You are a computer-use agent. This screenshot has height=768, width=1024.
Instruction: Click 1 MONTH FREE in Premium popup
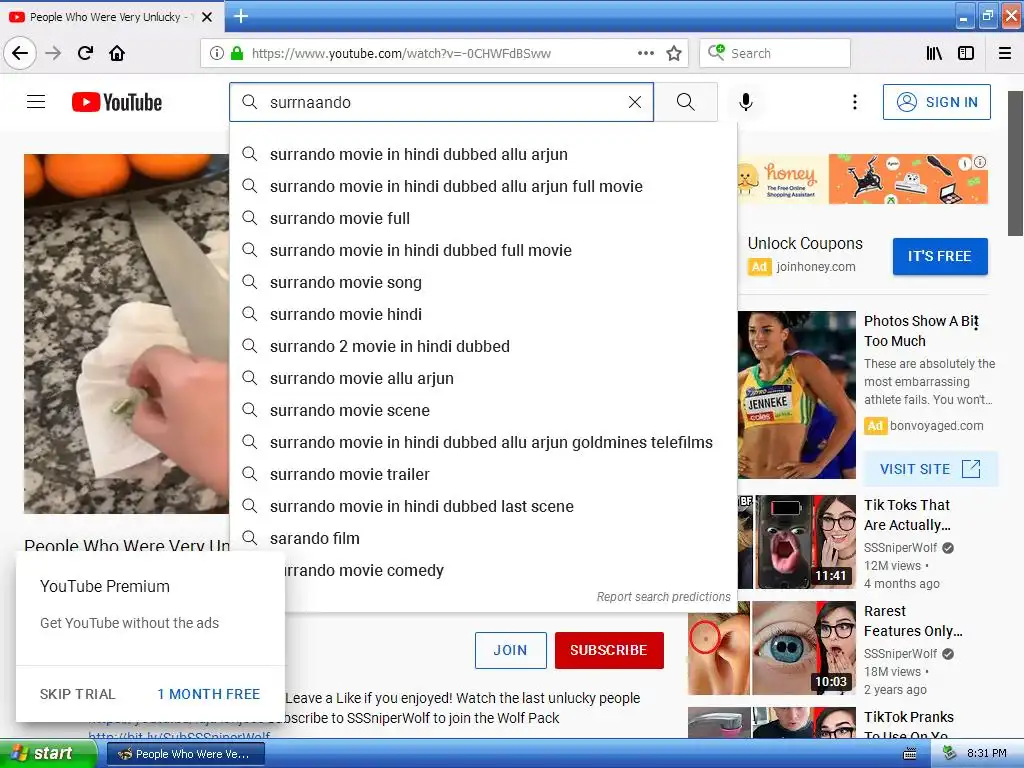208,694
